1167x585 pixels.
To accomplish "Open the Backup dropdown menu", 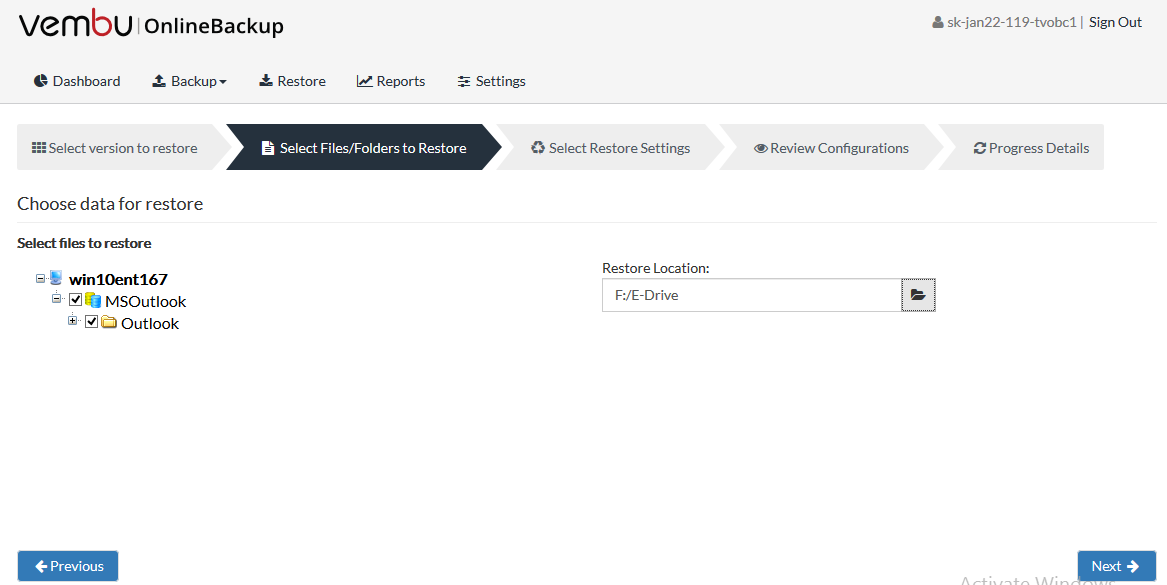I will [190, 81].
